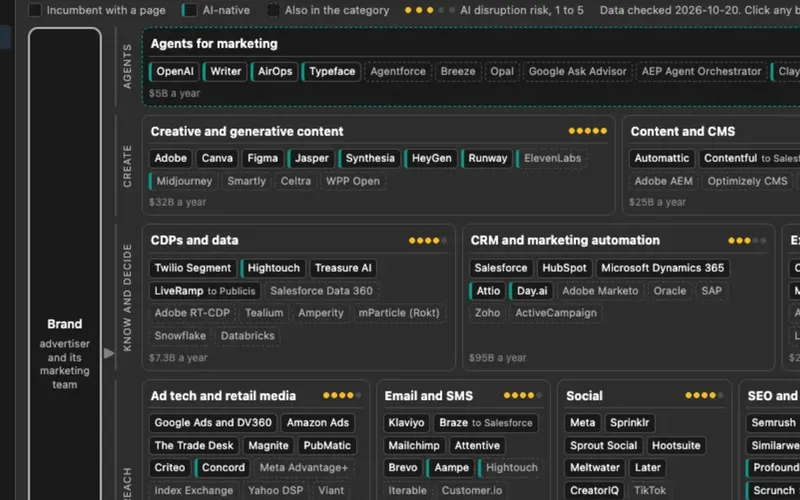Select the mParticle (Rokt) chip
Image resolution: width=800 pixels, height=500 pixels.
(398, 313)
